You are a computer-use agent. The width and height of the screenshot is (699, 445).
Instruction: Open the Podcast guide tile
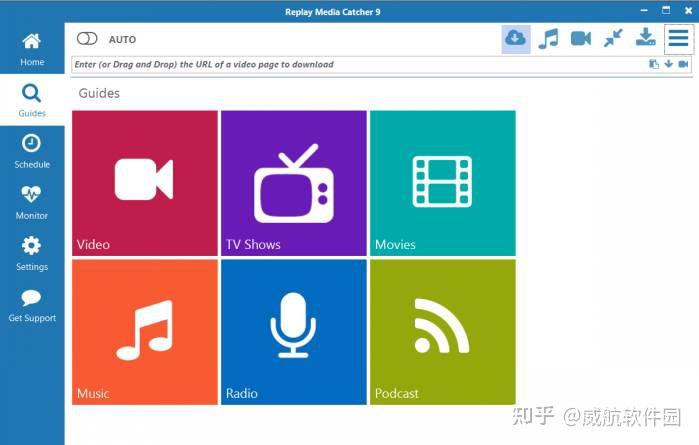pyautogui.click(x=443, y=332)
